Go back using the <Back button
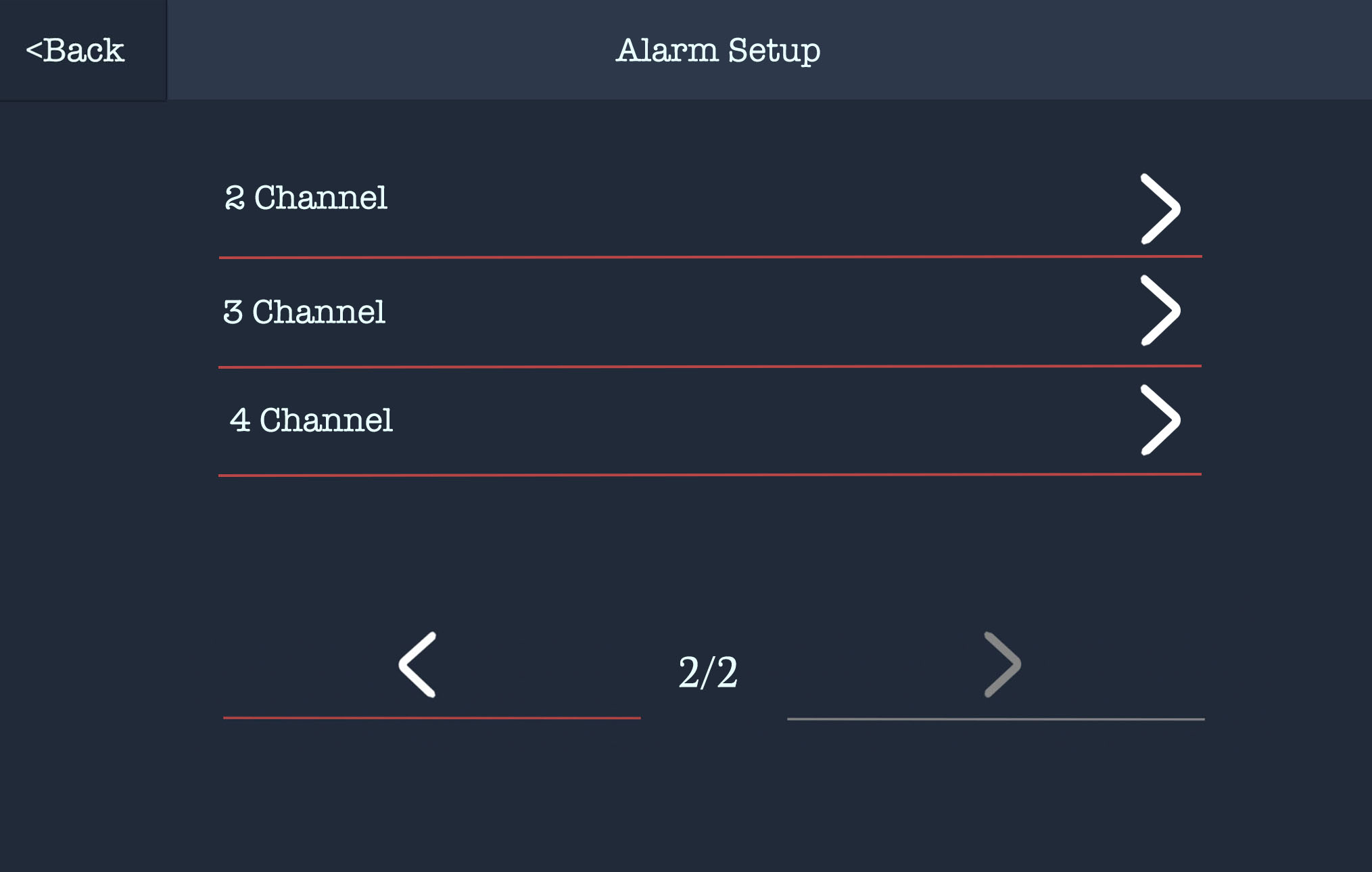This screenshot has width=1372, height=872. coord(75,50)
